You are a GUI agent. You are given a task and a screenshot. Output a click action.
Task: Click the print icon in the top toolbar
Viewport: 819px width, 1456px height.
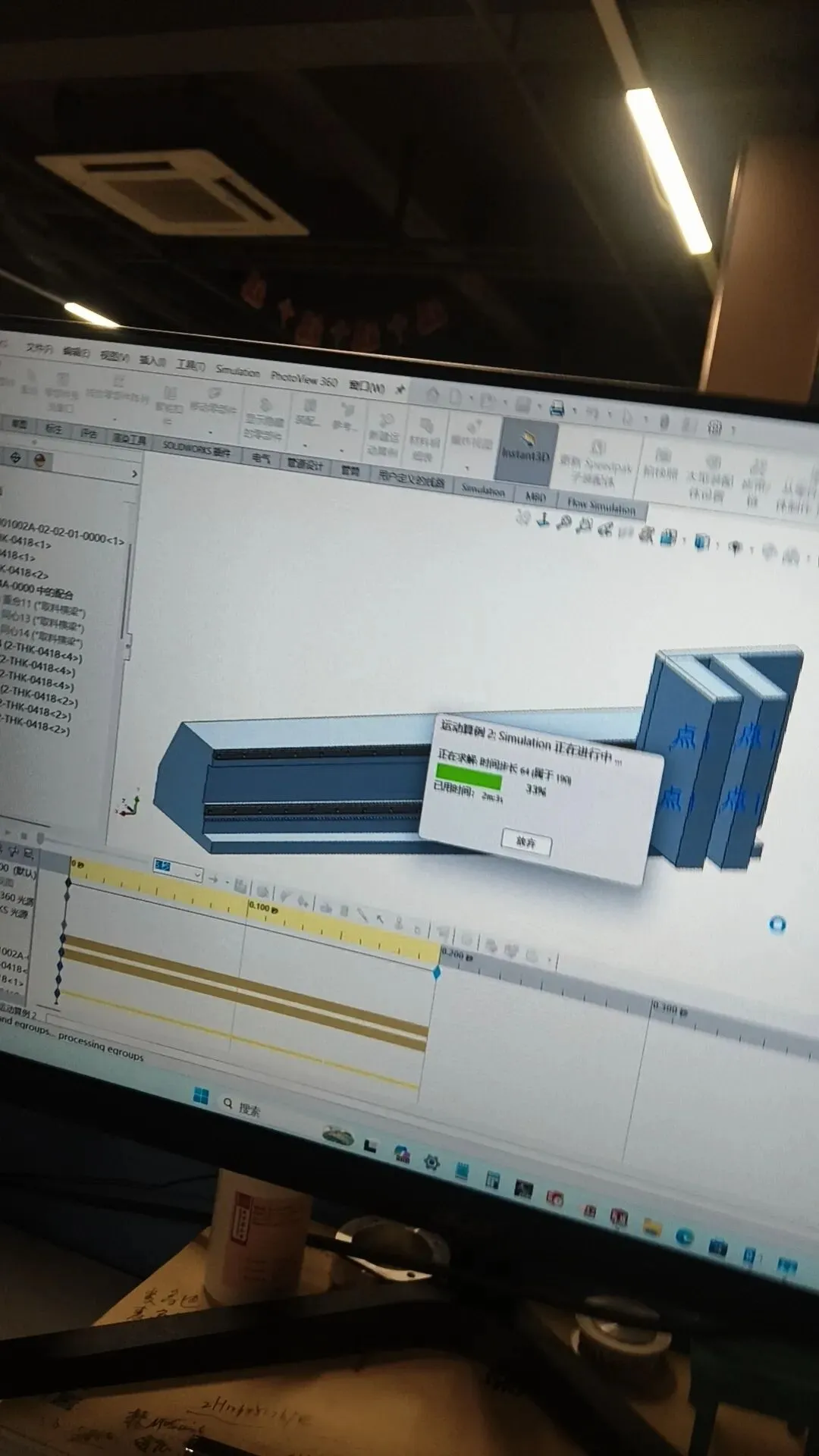tap(557, 408)
